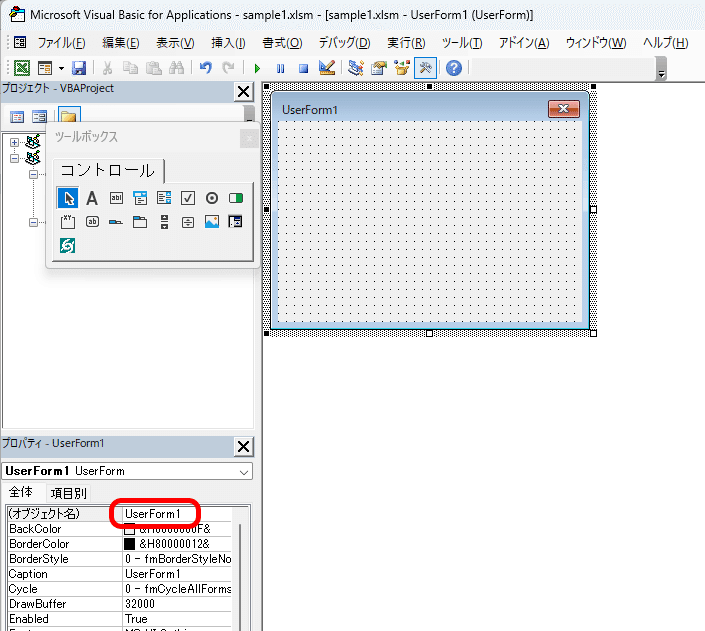This screenshot has width=705, height=631.
Task: Select the Image control tool
Action: (212, 222)
